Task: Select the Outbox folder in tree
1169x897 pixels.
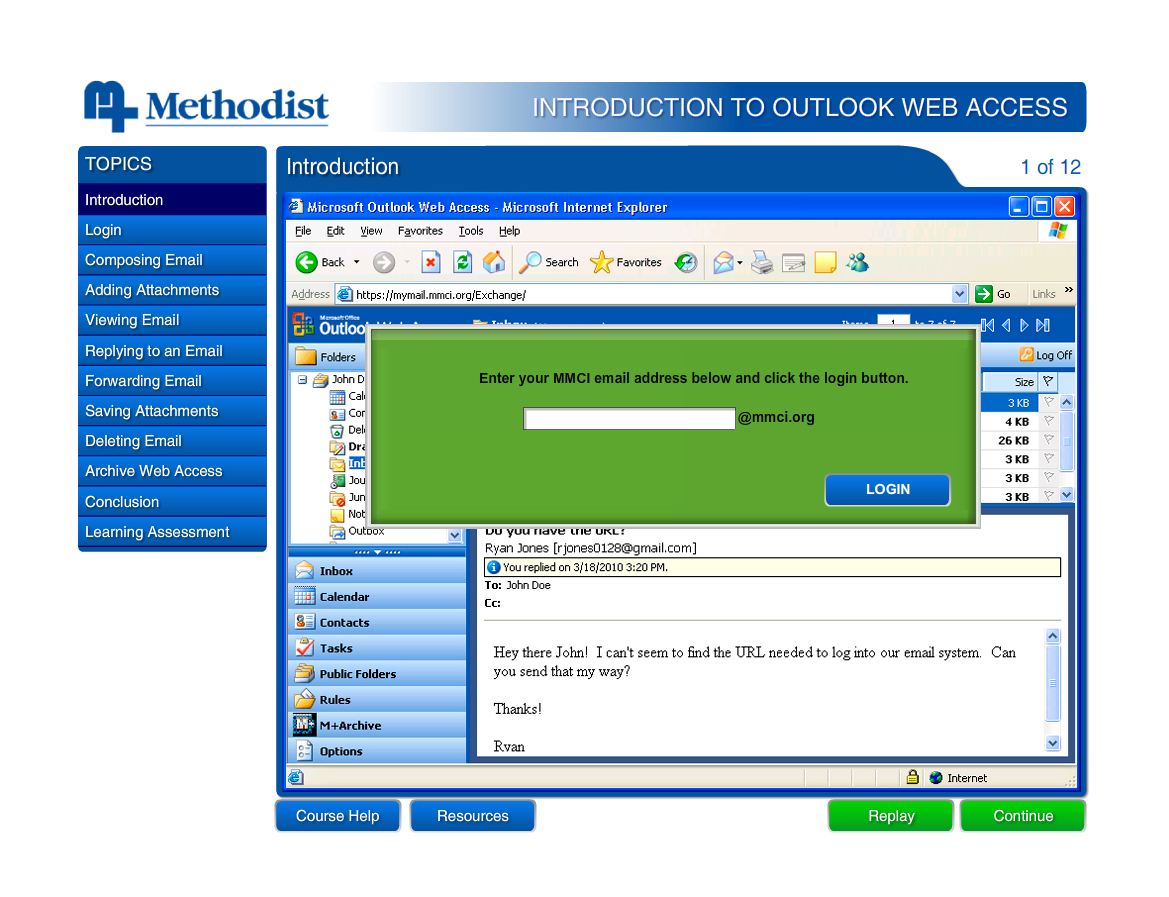Action: point(366,531)
